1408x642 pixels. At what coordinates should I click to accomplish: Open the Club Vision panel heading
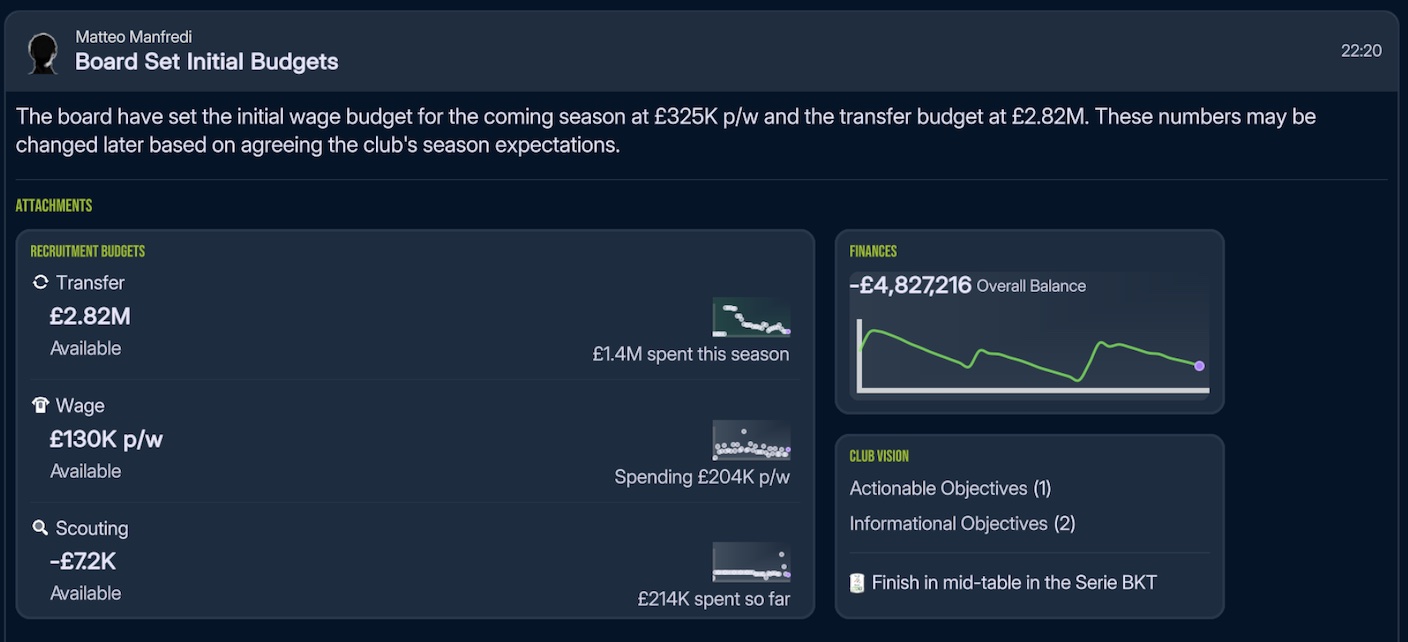tap(879, 457)
